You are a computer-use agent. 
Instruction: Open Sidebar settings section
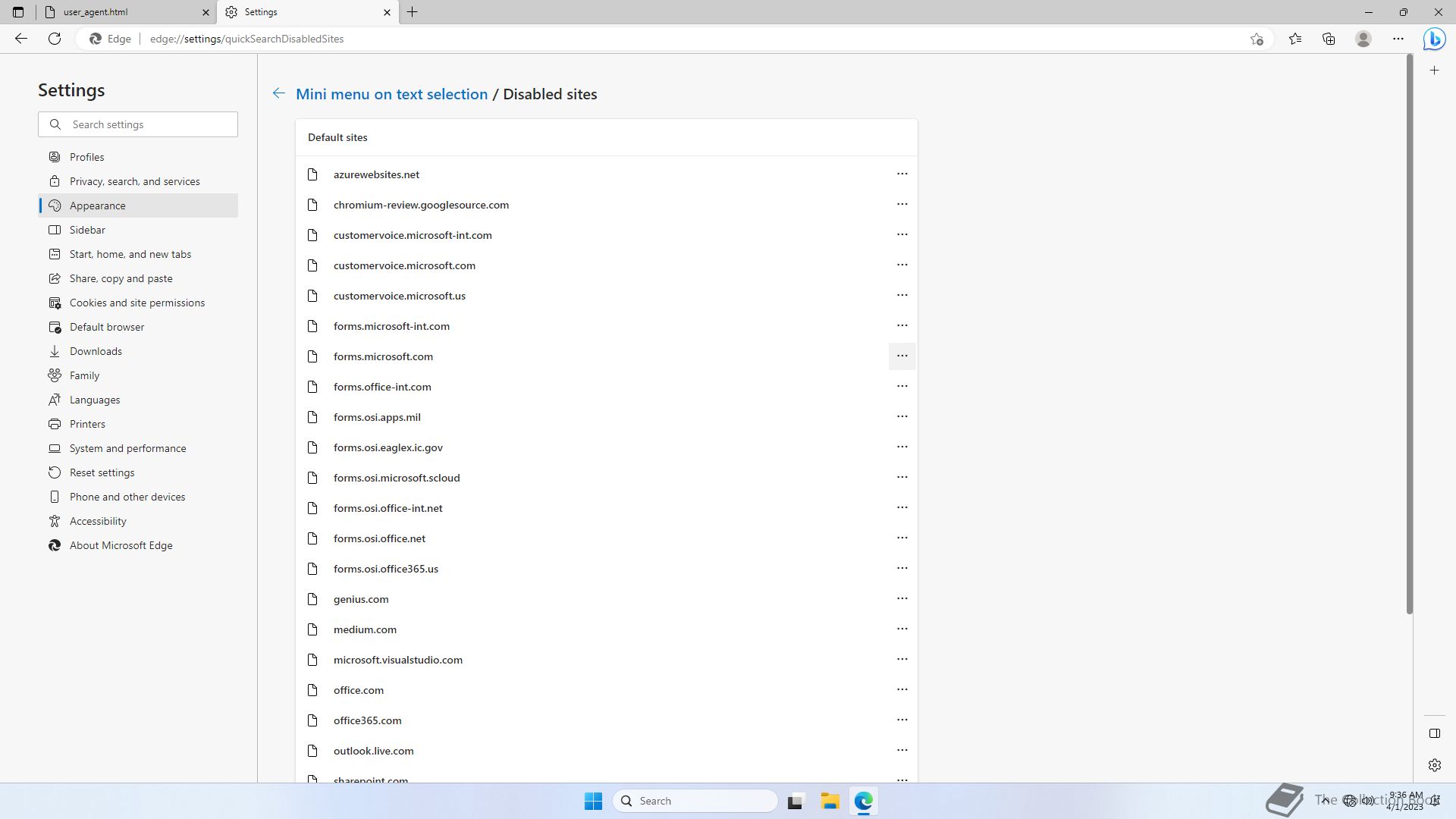pyautogui.click(x=138, y=230)
